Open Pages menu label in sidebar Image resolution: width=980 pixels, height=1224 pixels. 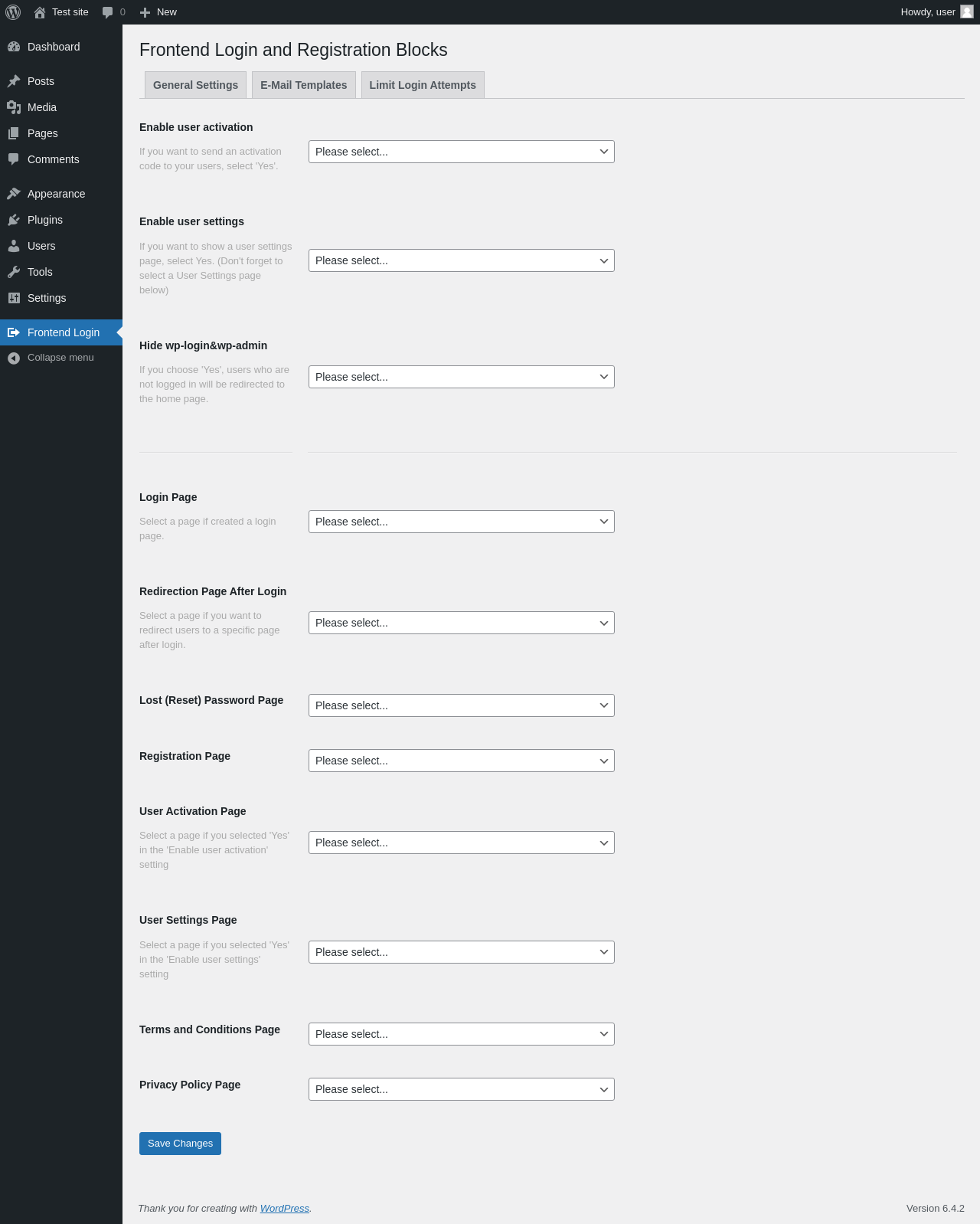coord(43,133)
